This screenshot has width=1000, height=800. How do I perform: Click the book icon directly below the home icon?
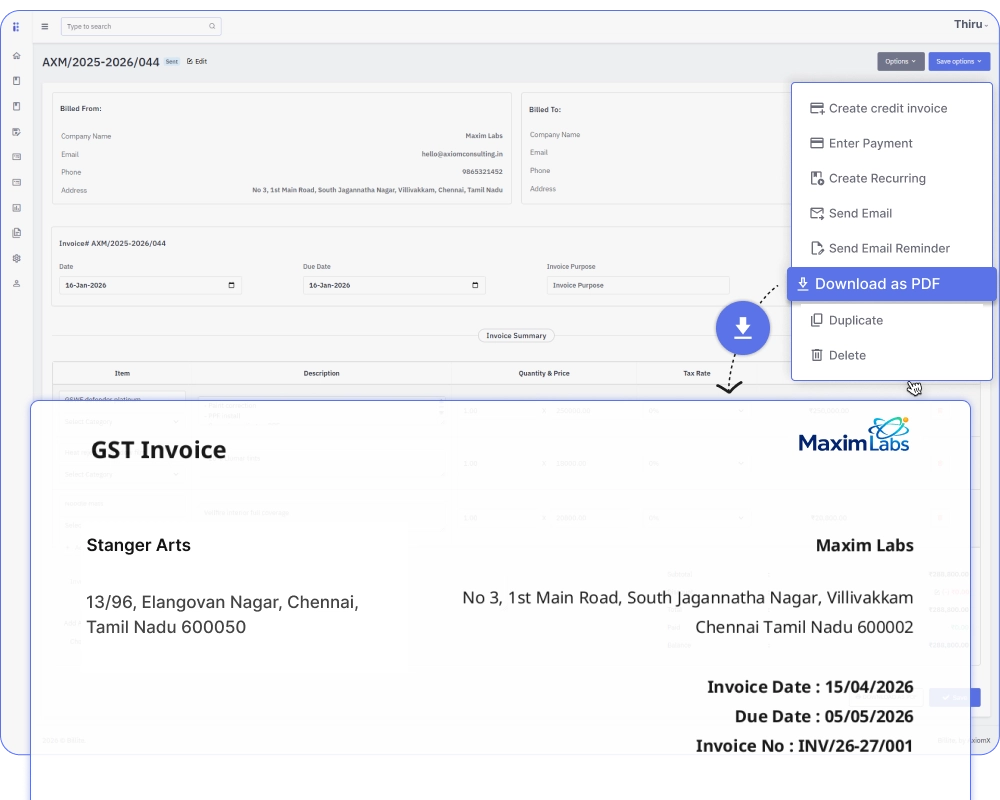point(17,81)
